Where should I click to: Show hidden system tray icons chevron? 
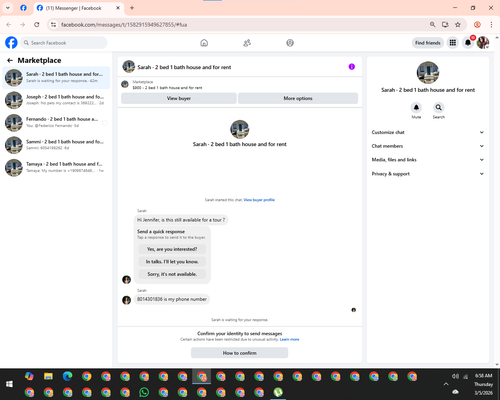[446, 384]
